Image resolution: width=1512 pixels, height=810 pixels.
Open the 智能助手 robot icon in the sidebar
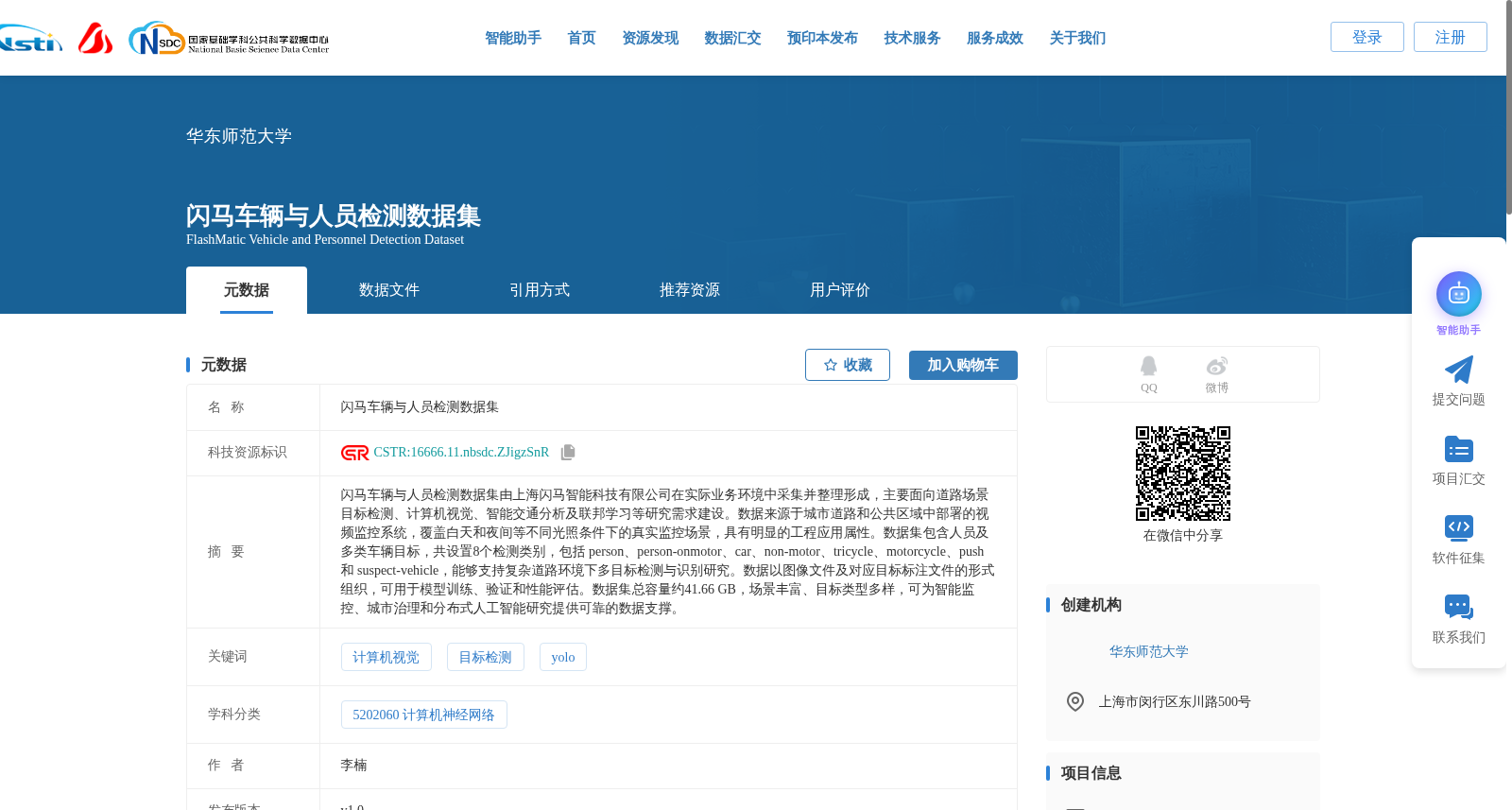click(1458, 294)
